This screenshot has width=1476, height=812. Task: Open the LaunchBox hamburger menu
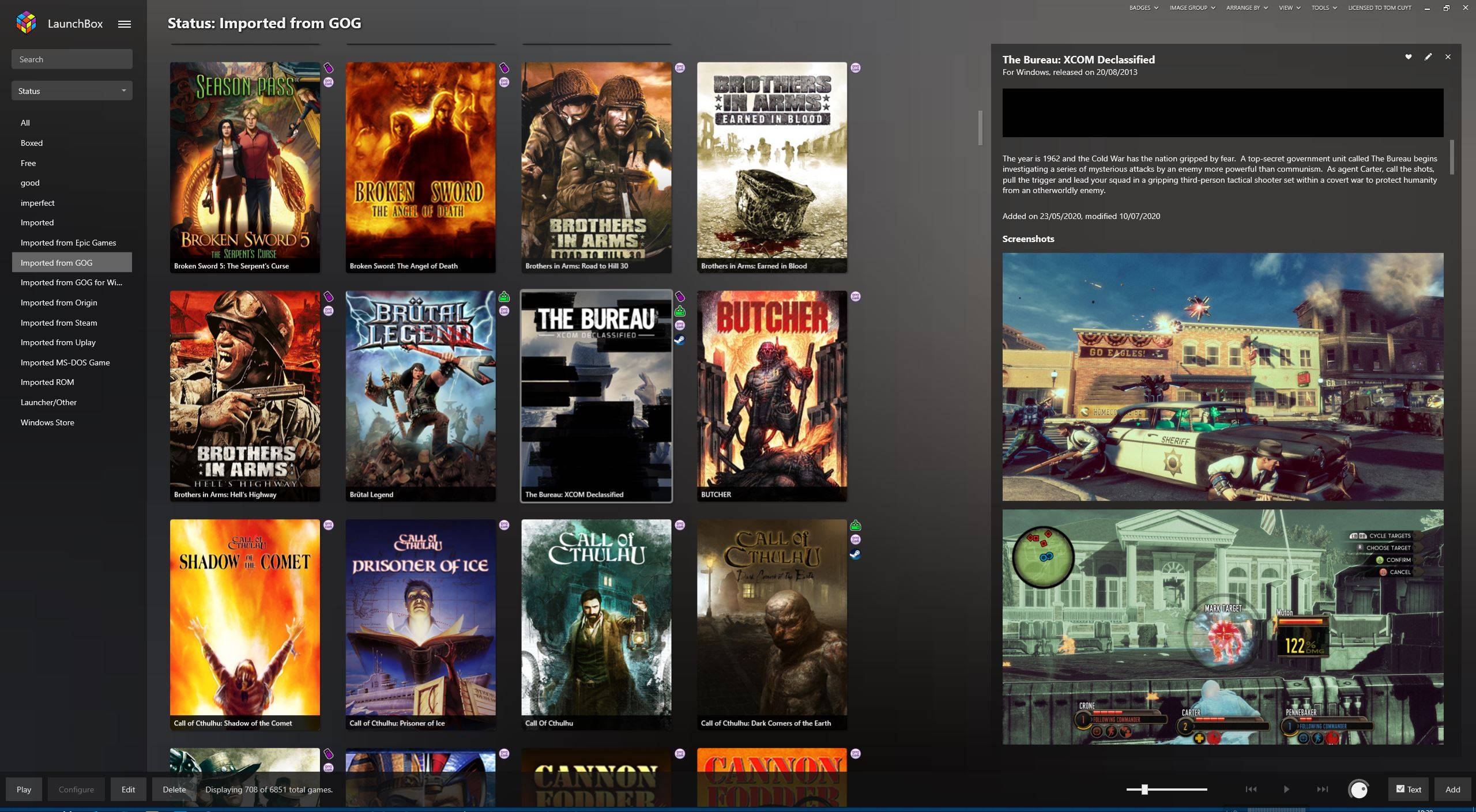click(x=125, y=24)
